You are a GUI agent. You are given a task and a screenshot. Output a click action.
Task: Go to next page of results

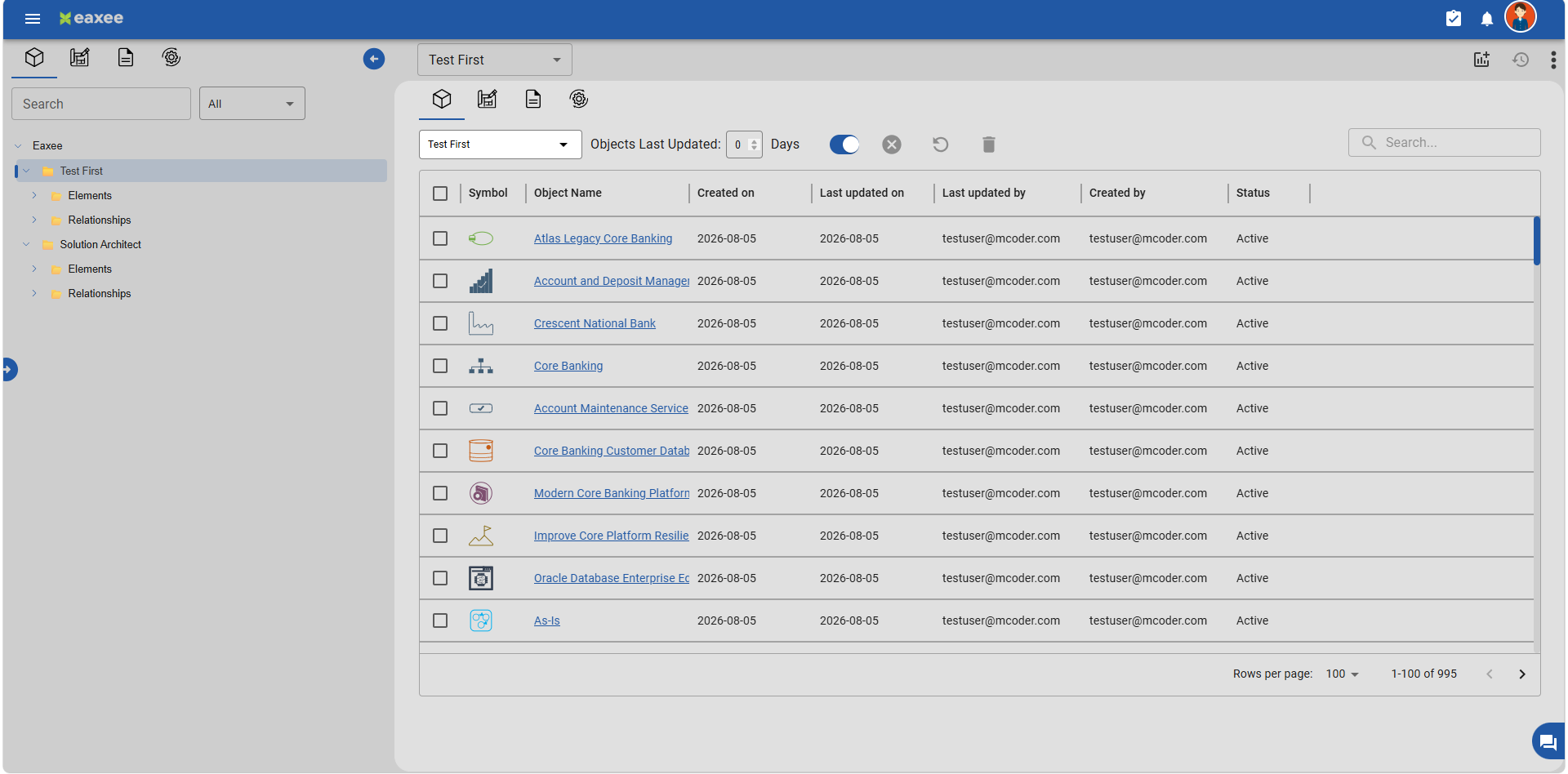coord(1522,674)
